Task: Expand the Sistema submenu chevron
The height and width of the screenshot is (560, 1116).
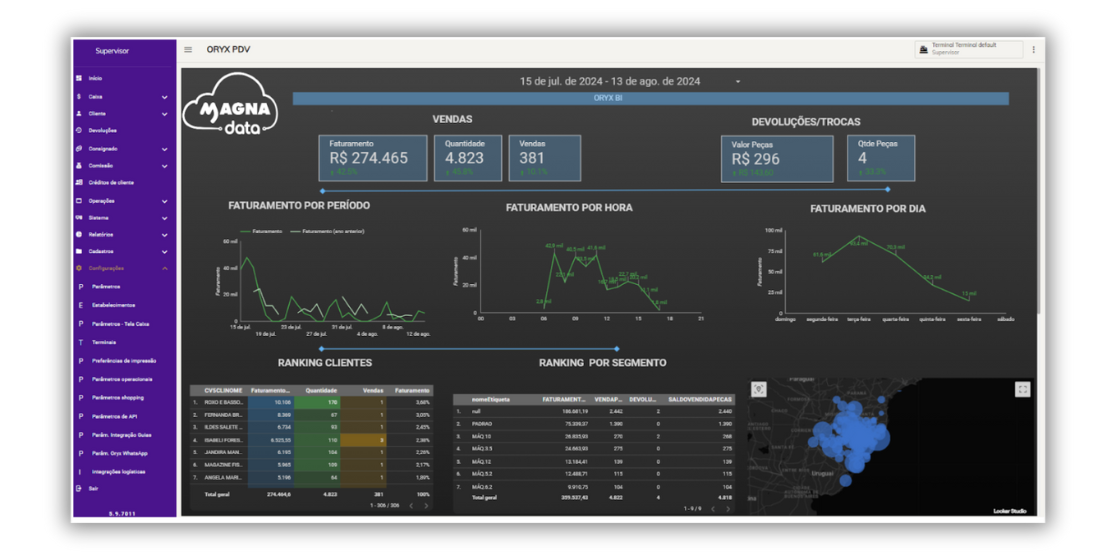Action: click(x=164, y=218)
